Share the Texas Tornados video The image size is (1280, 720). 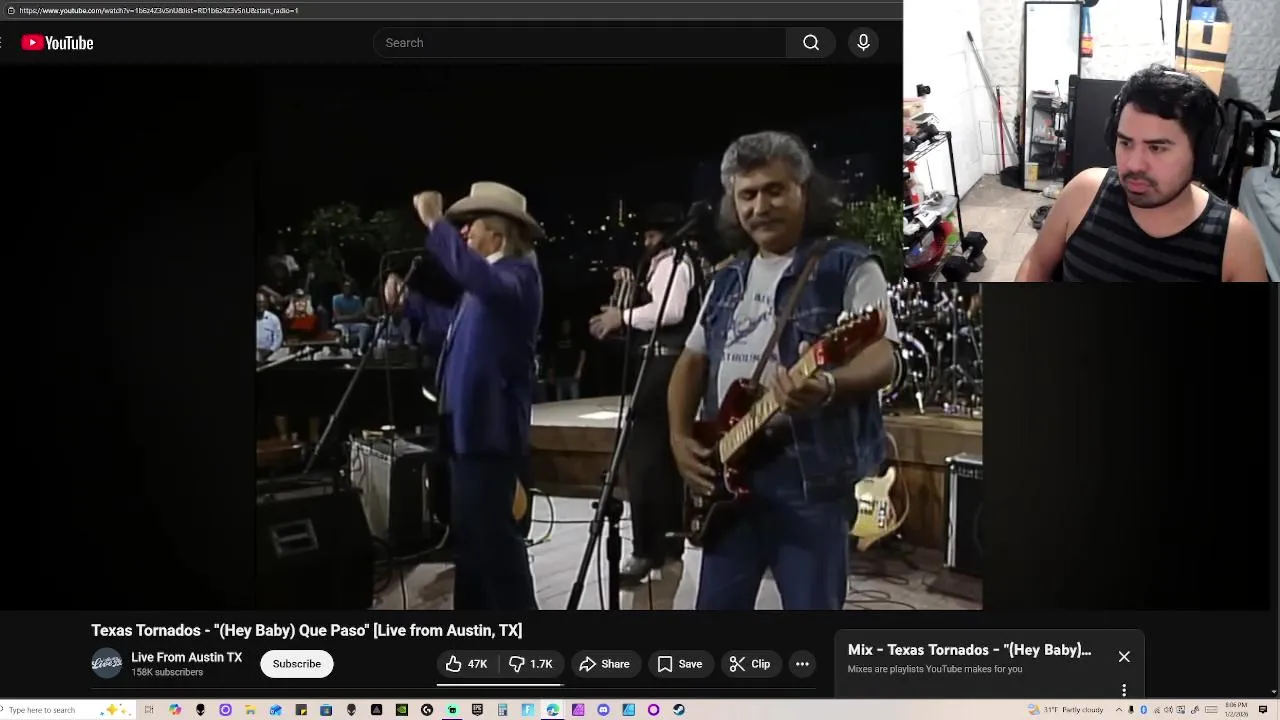click(604, 664)
